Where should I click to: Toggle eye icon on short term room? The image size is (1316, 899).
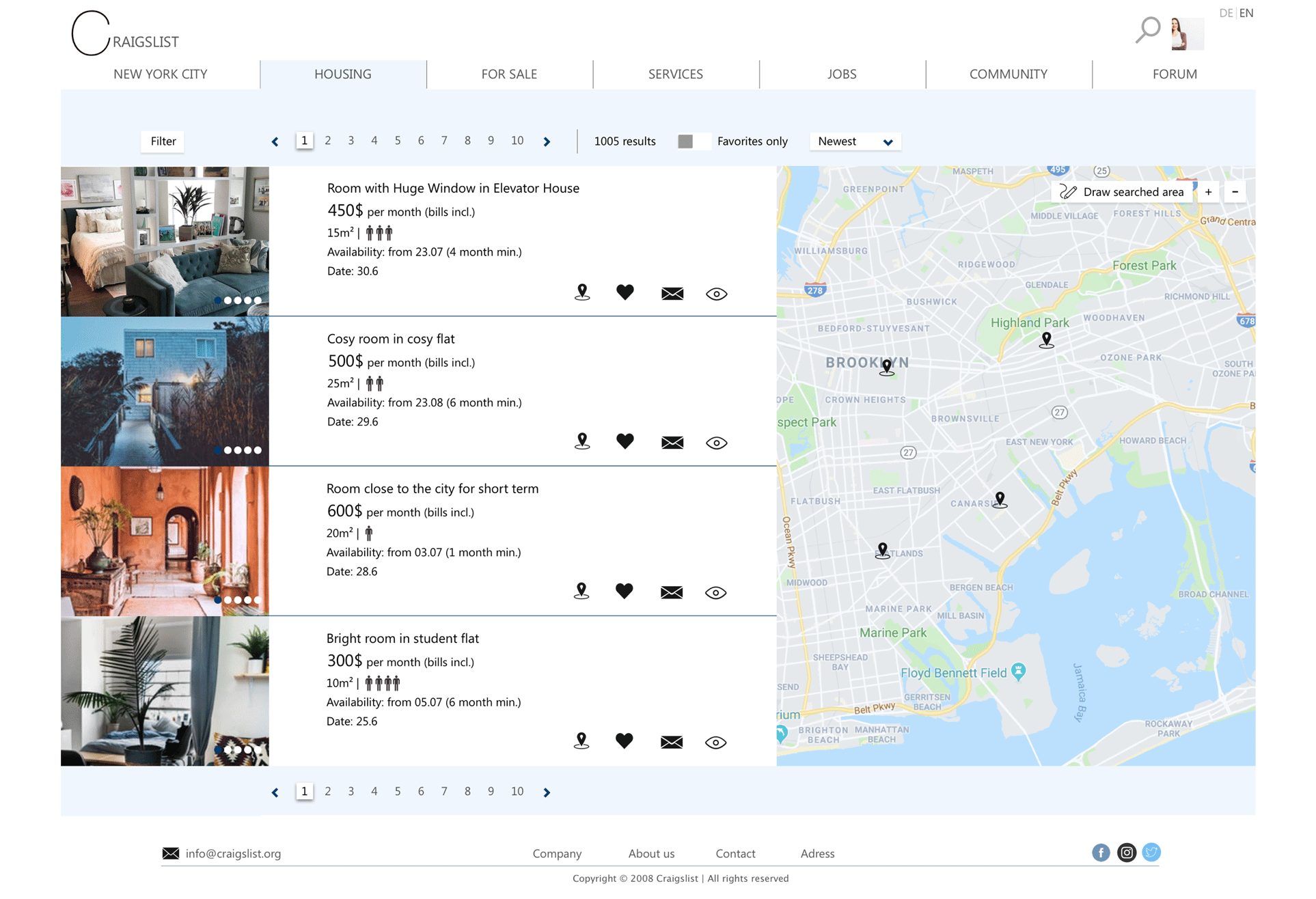[x=715, y=592]
